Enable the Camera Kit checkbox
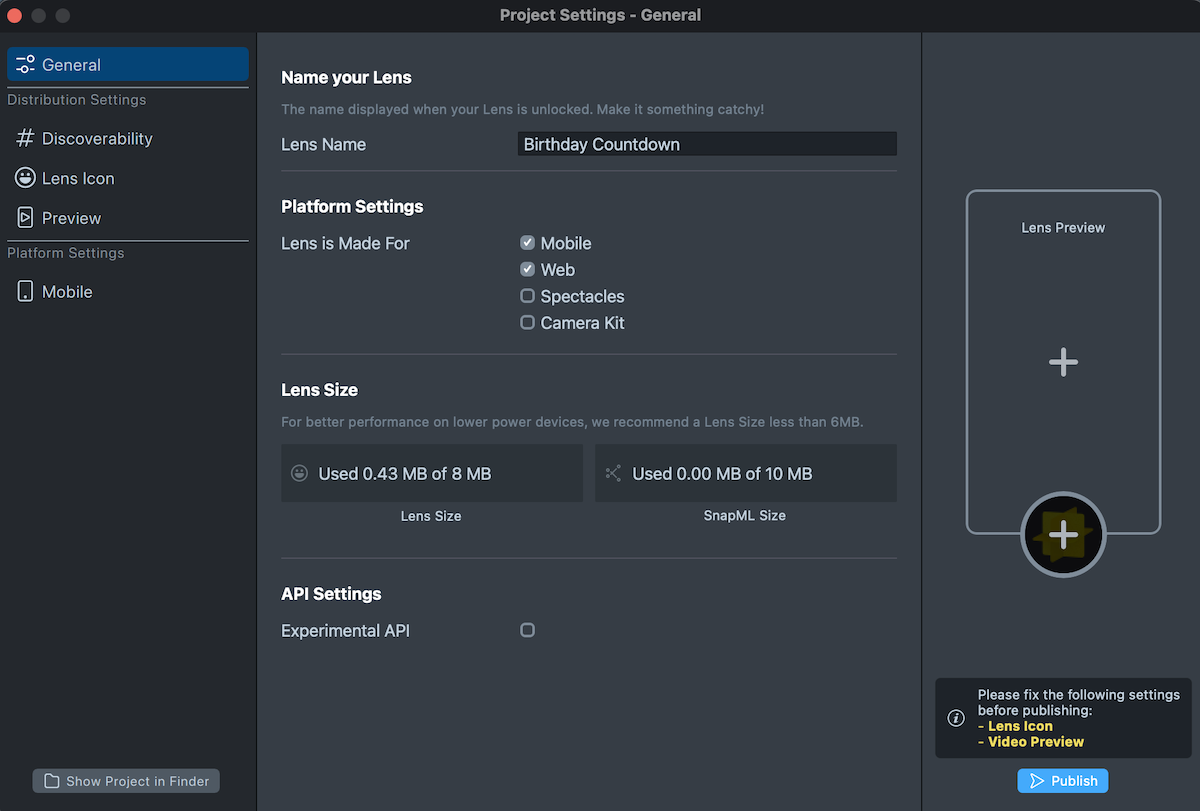 pyautogui.click(x=527, y=323)
